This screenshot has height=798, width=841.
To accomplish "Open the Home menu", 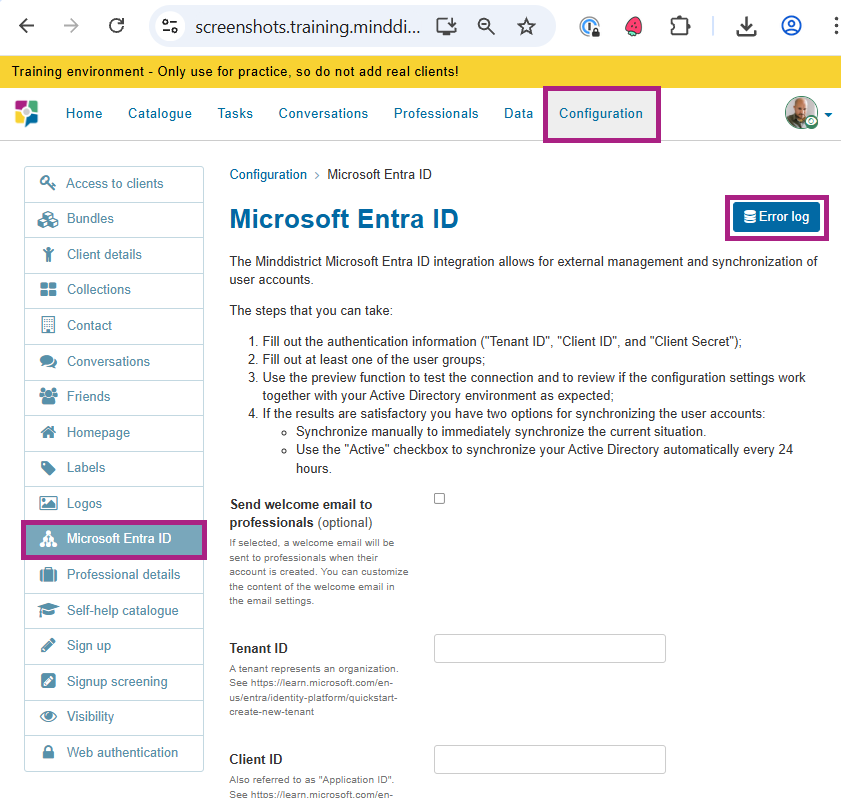I will click(x=84, y=114).
